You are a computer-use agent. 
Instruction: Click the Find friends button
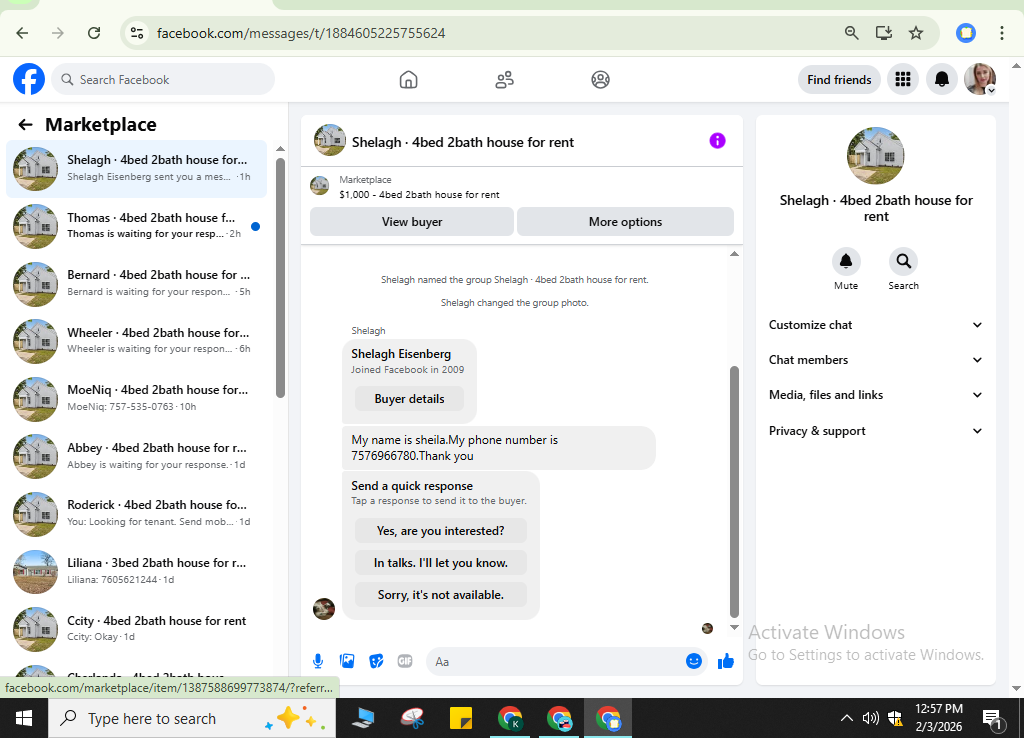[x=839, y=80]
